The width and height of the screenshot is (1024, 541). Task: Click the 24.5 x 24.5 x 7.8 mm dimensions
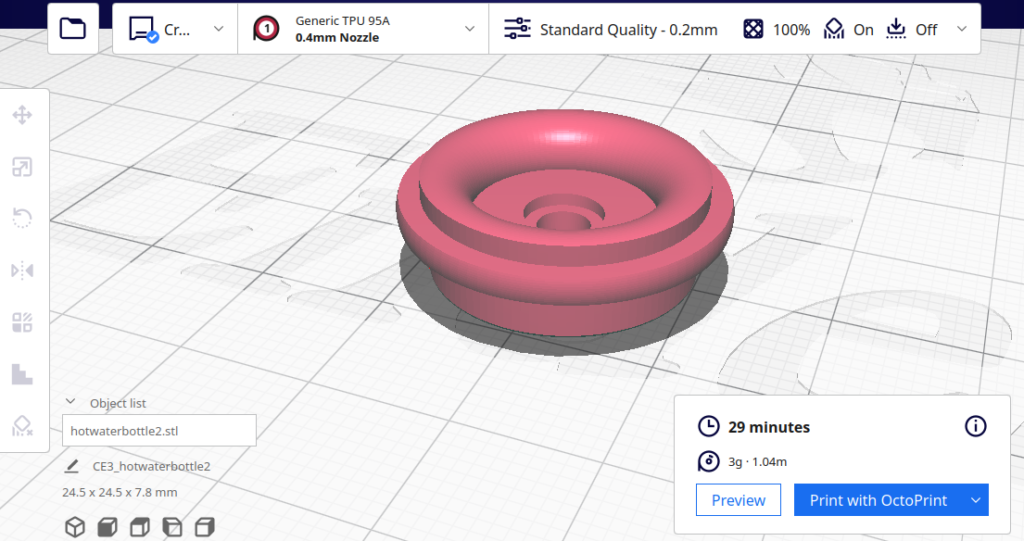click(120, 493)
